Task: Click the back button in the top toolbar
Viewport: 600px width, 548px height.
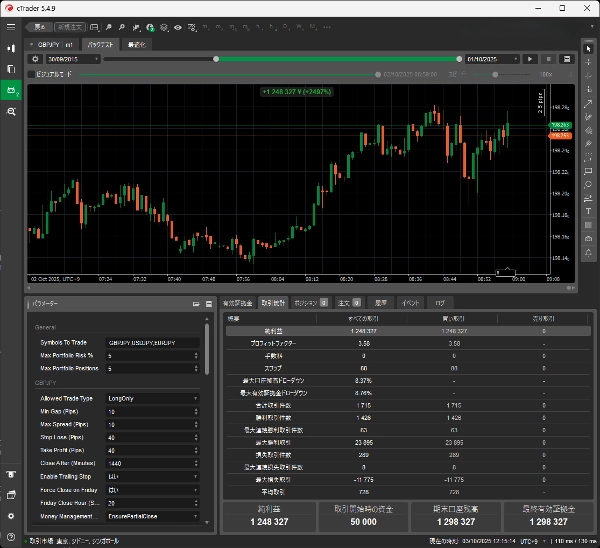Action: (38, 27)
